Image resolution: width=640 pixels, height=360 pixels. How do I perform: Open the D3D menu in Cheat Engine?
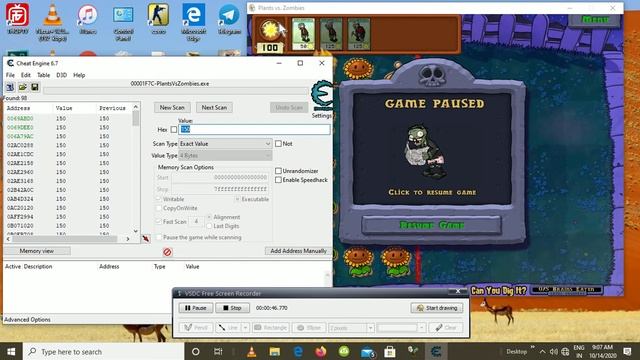(62, 75)
